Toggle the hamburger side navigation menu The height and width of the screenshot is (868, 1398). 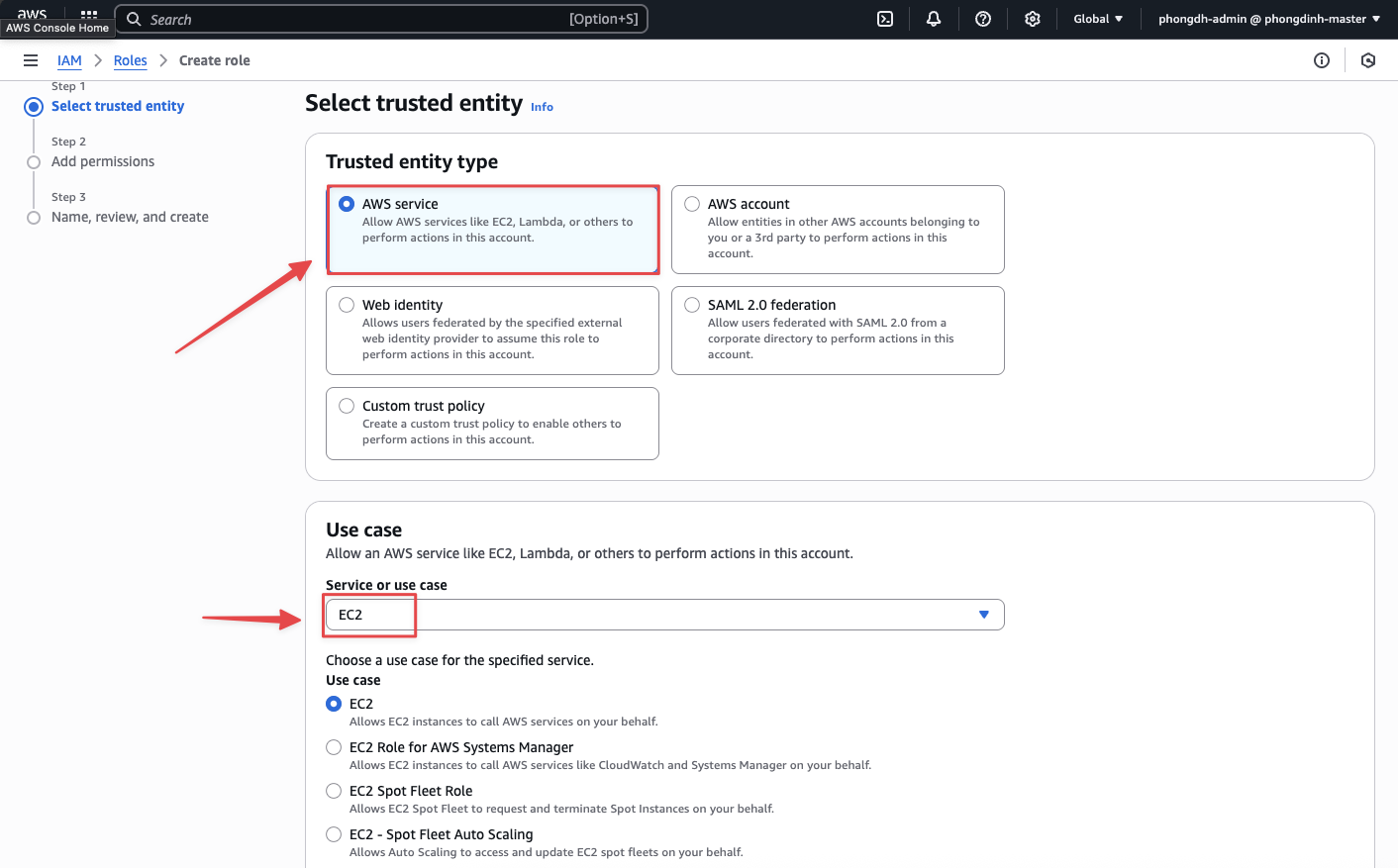pos(31,60)
